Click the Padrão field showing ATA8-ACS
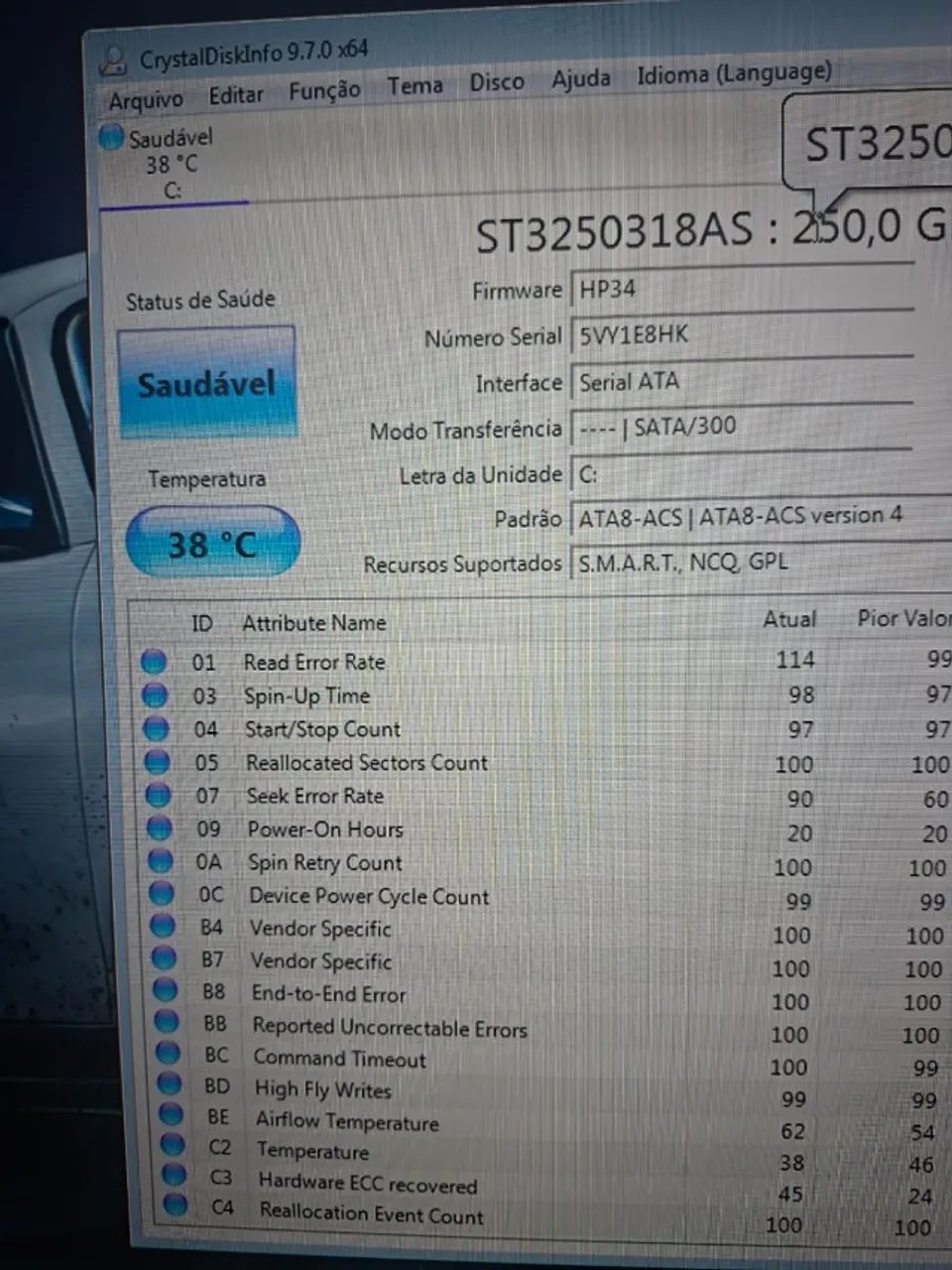Viewport: 952px width, 1270px height. pyautogui.click(x=762, y=516)
